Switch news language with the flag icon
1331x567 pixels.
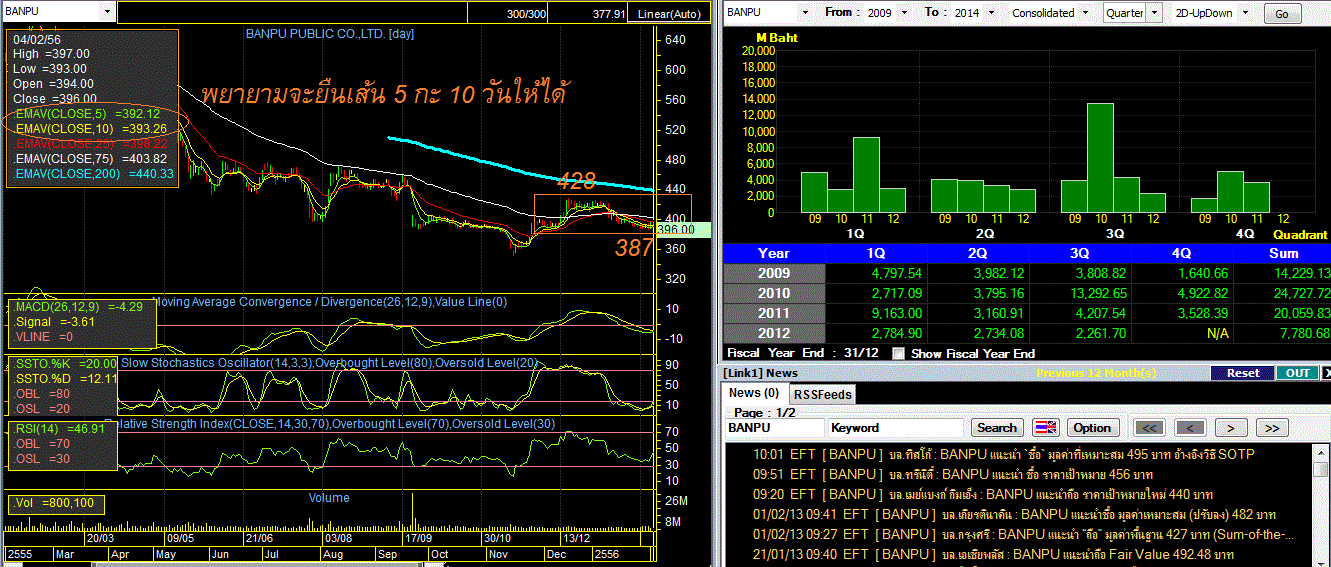(x=1045, y=427)
